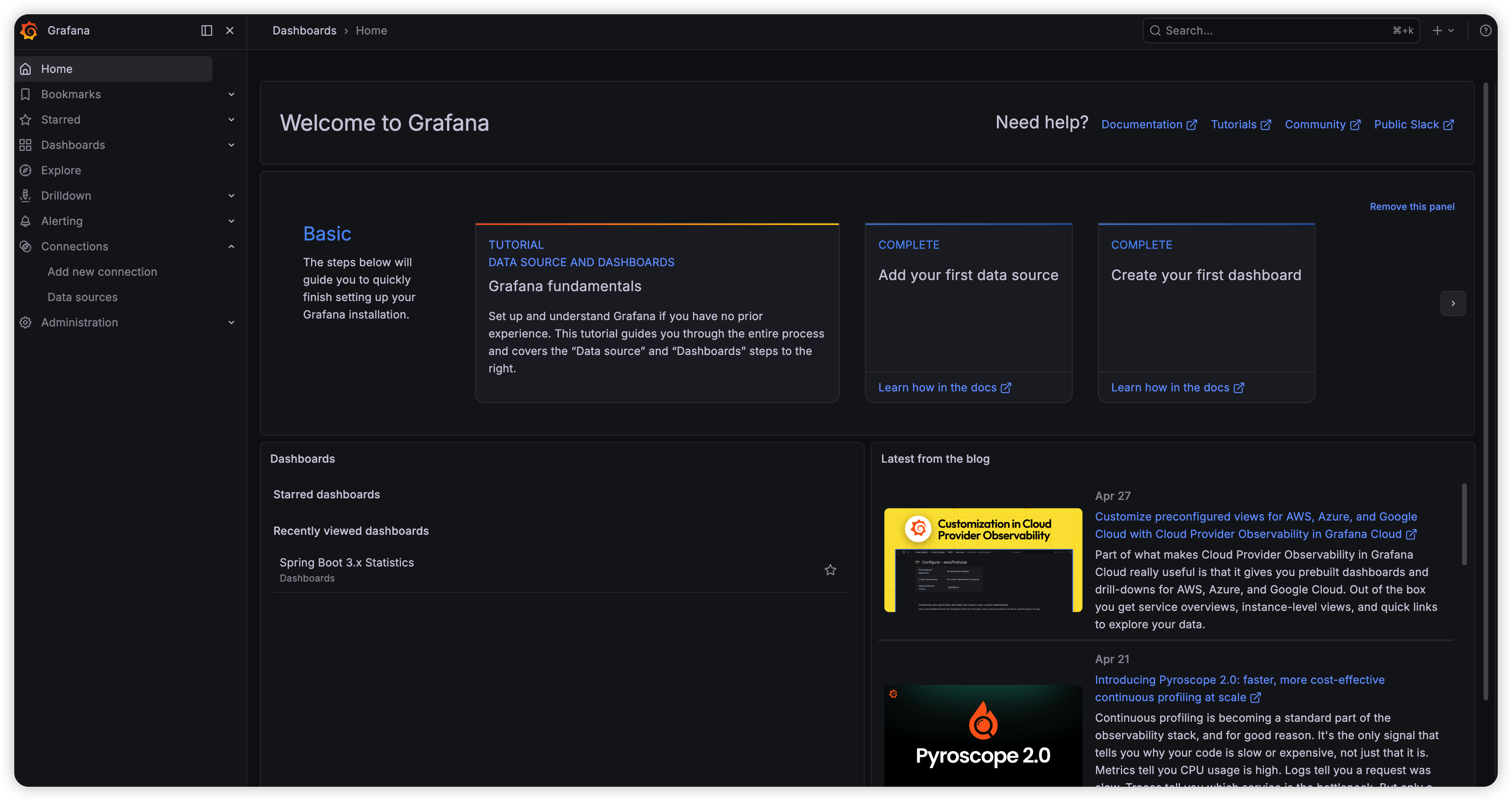Viewport: 1512px width, 801px height.
Task: Open the Tutorials link
Action: (1241, 124)
